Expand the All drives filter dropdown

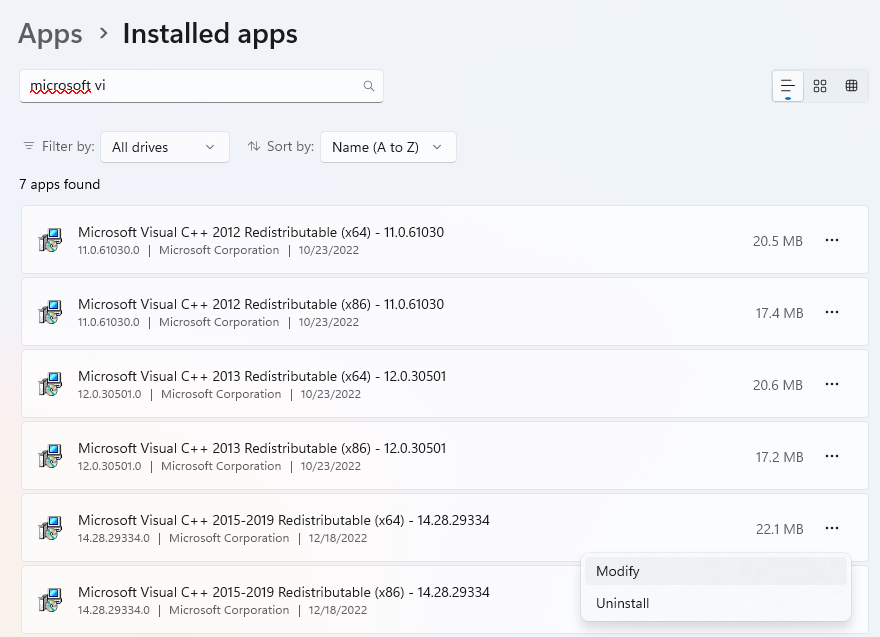164,147
